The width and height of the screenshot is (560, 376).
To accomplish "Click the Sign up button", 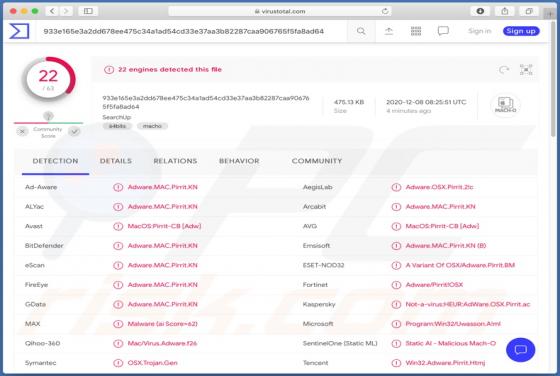I will [521, 31].
